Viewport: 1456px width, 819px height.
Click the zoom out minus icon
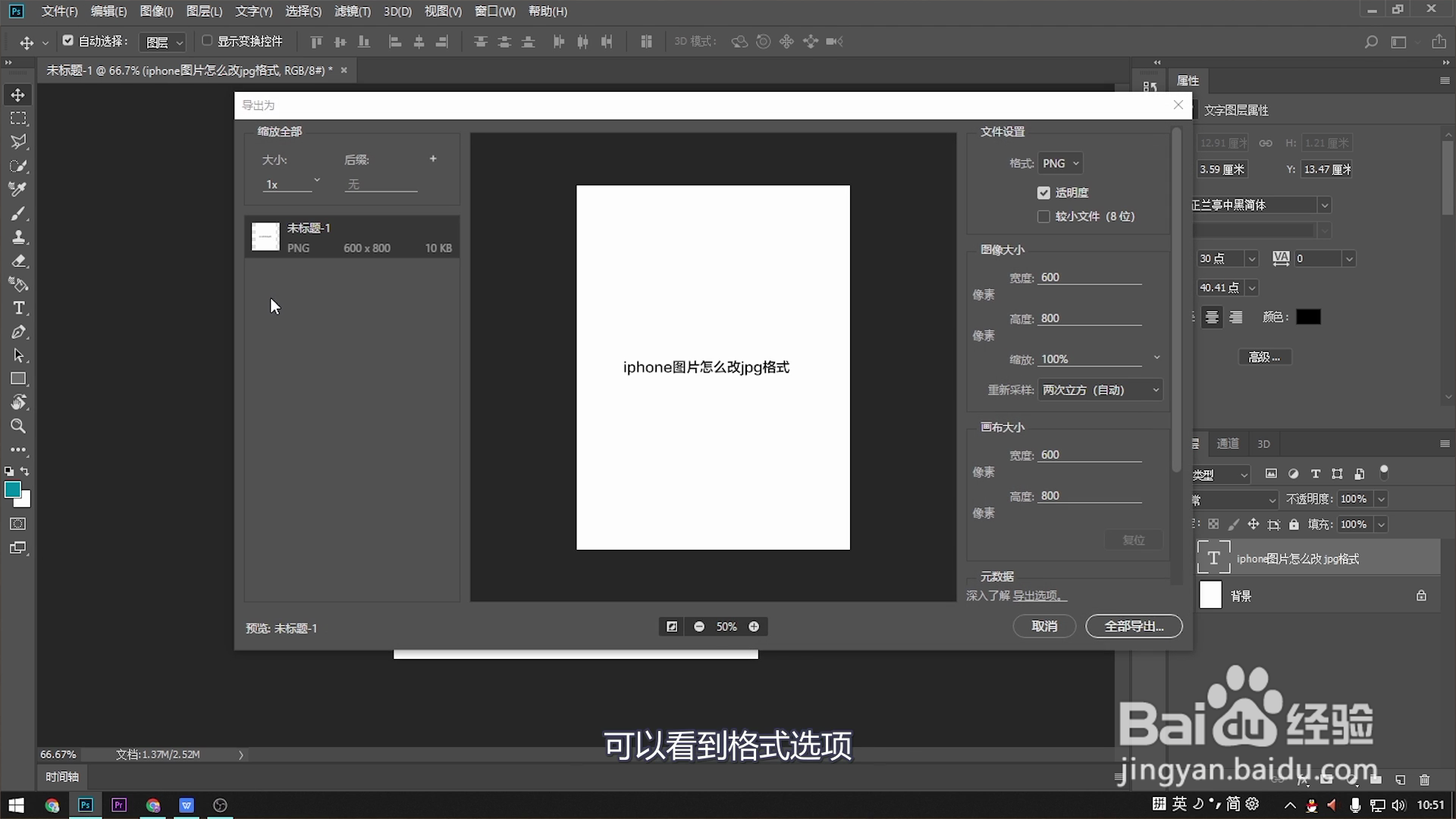pos(699,626)
